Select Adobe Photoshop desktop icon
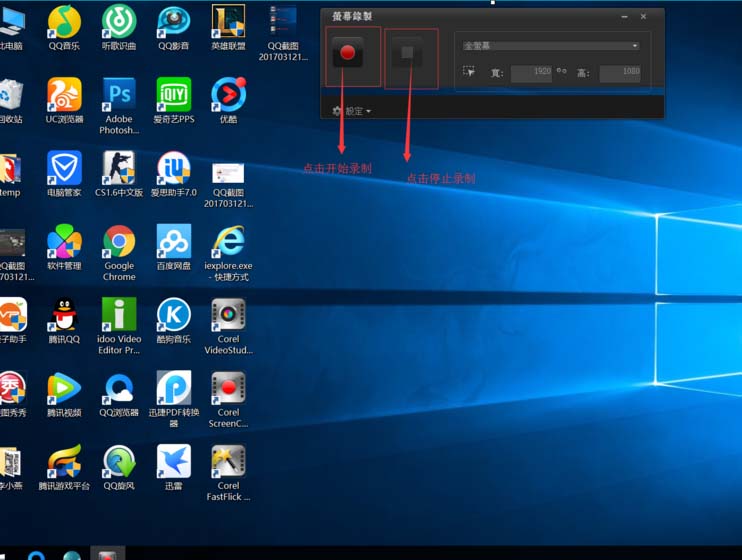Image resolution: width=742 pixels, height=560 pixels. point(119,106)
